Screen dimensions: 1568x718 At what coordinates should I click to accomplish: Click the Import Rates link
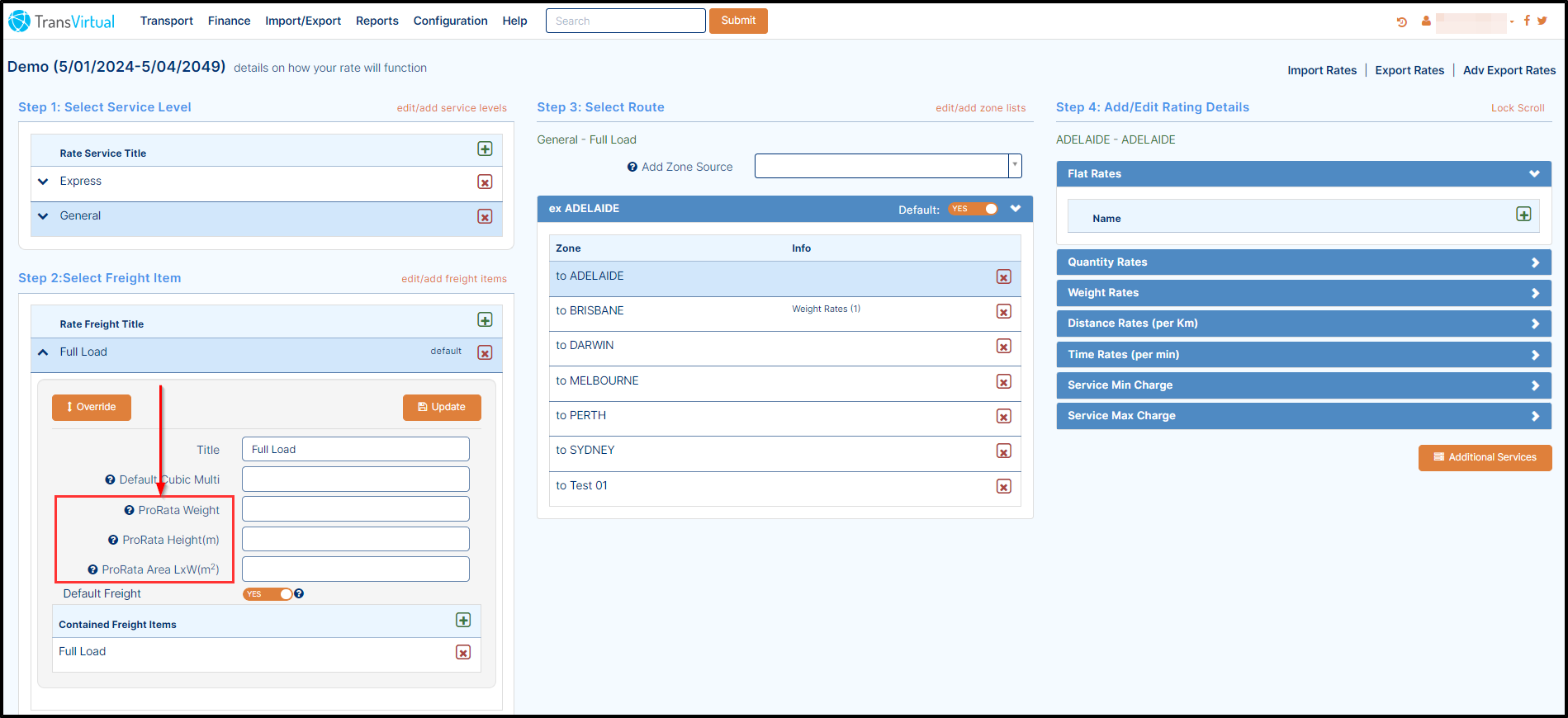(x=1322, y=70)
